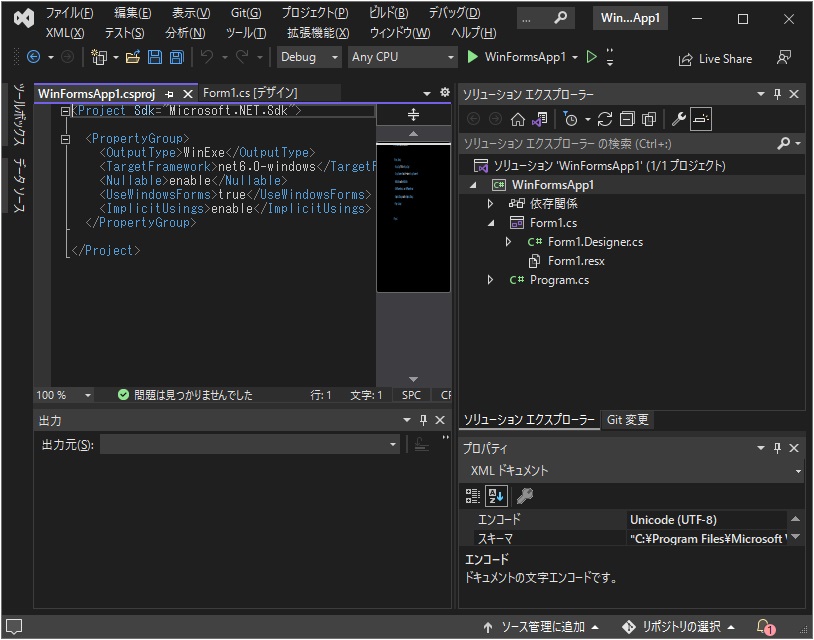Select Form1.resx in Solution Explorer
814x640 pixels.
[576, 261]
